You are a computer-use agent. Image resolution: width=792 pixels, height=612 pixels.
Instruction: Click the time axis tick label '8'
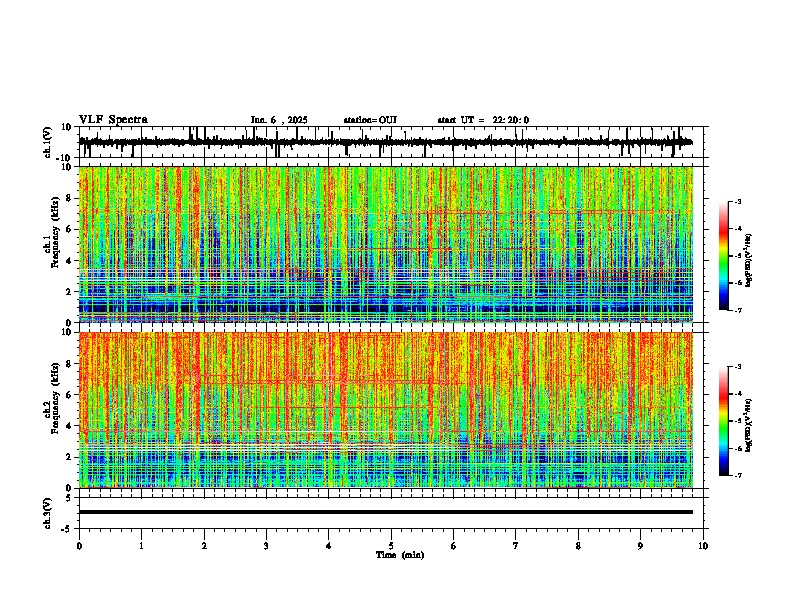pyautogui.click(x=578, y=546)
